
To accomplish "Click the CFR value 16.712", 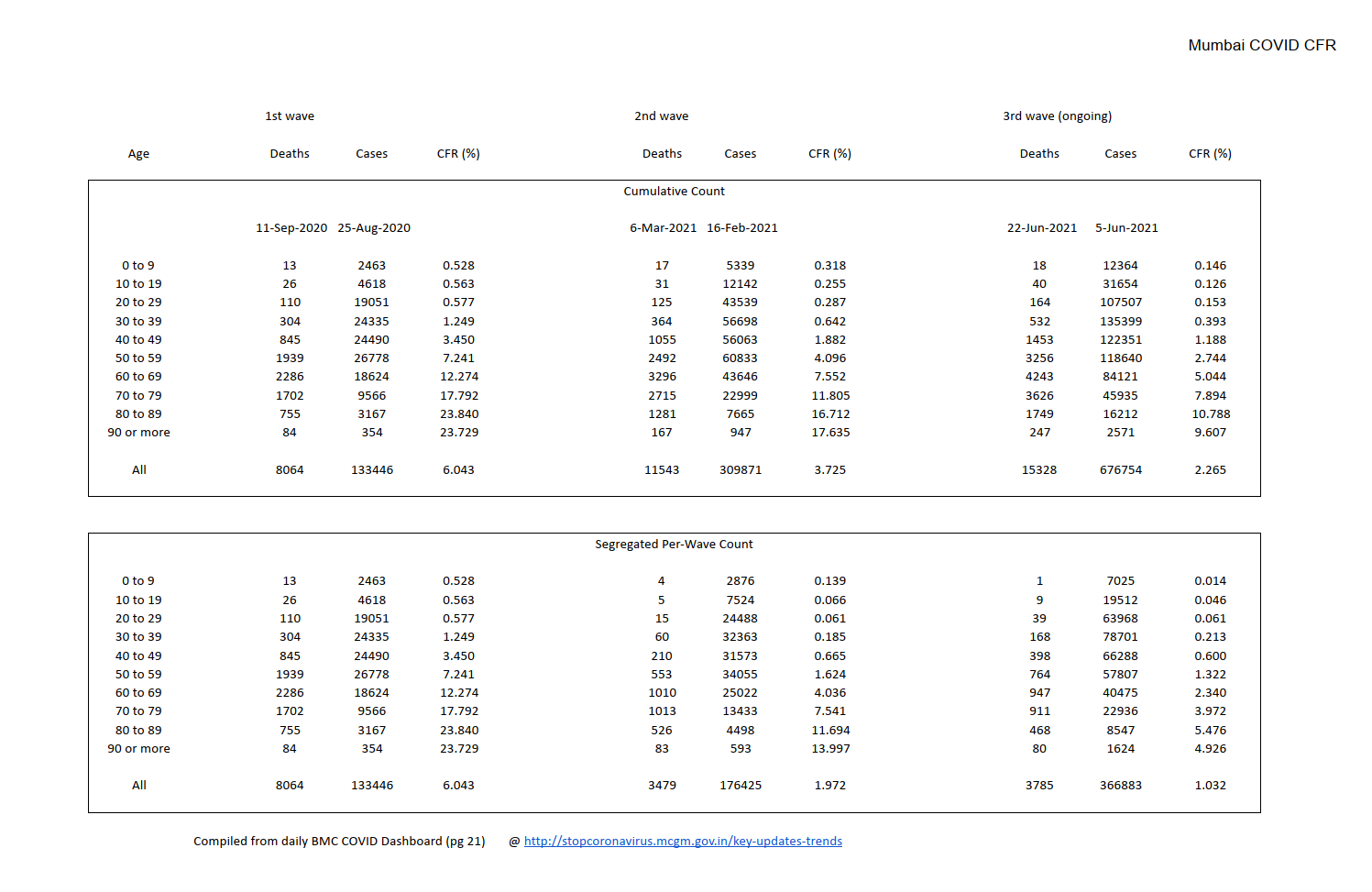I will click(x=830, y=414).
